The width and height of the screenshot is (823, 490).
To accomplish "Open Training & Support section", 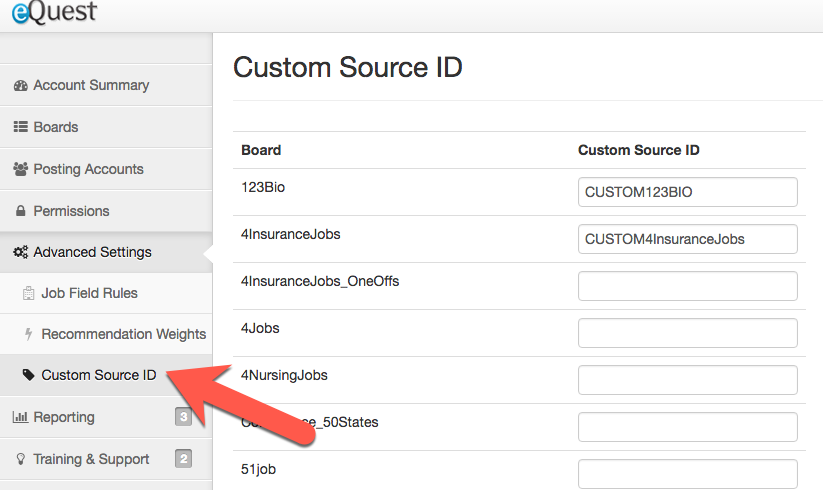I will coord(106,459).
